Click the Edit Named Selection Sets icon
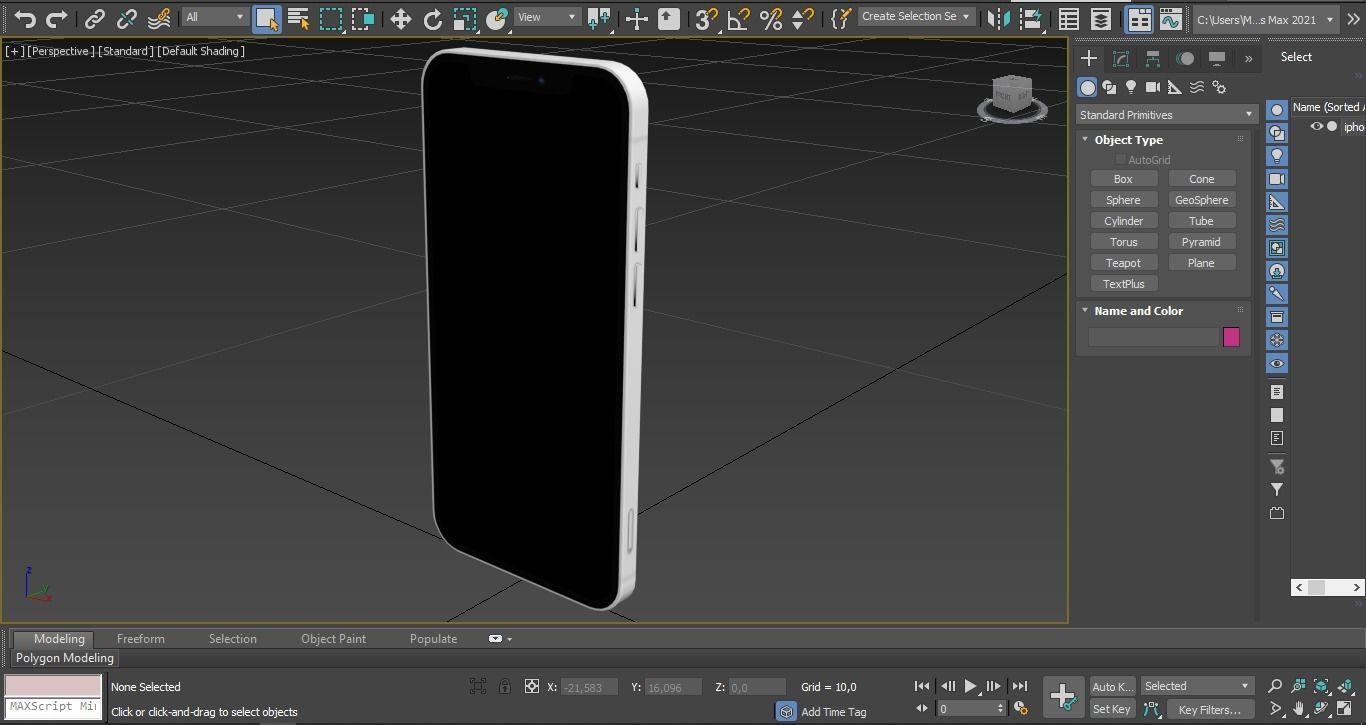The width and height of the screenshot is (1366, 725). point(840,18)
